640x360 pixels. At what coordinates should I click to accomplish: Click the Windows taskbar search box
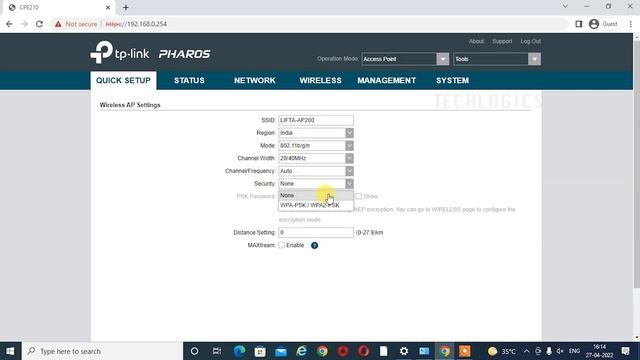click(102, 351)
